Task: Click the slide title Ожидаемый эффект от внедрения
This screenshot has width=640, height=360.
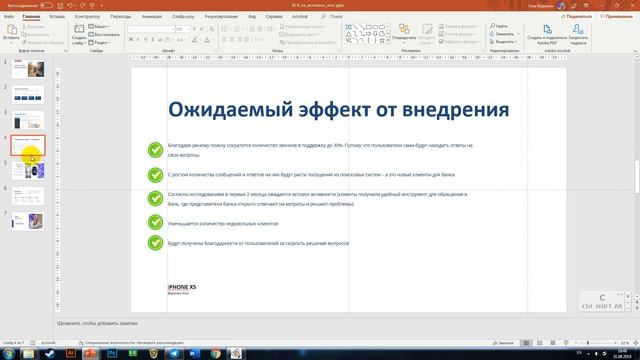Action: click(338, 109)
